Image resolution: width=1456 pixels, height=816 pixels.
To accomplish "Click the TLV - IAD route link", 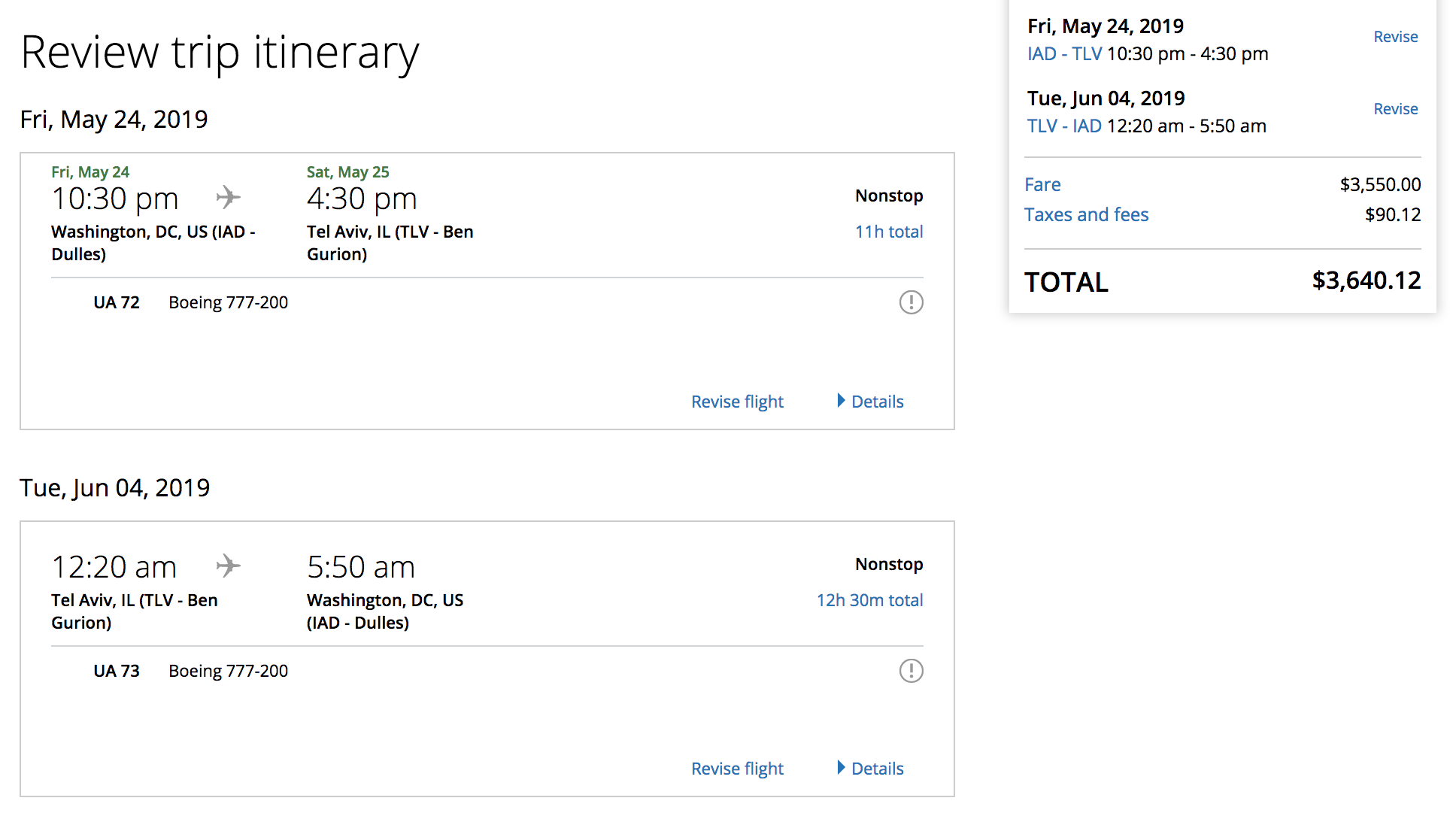I will tap(1064, 126).
